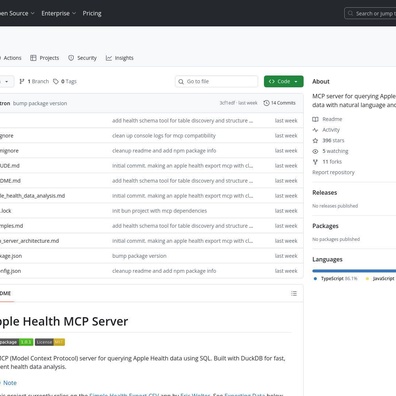396x396 pixels.
Task: Click the star icon in About
Action: tap(315, 140)
